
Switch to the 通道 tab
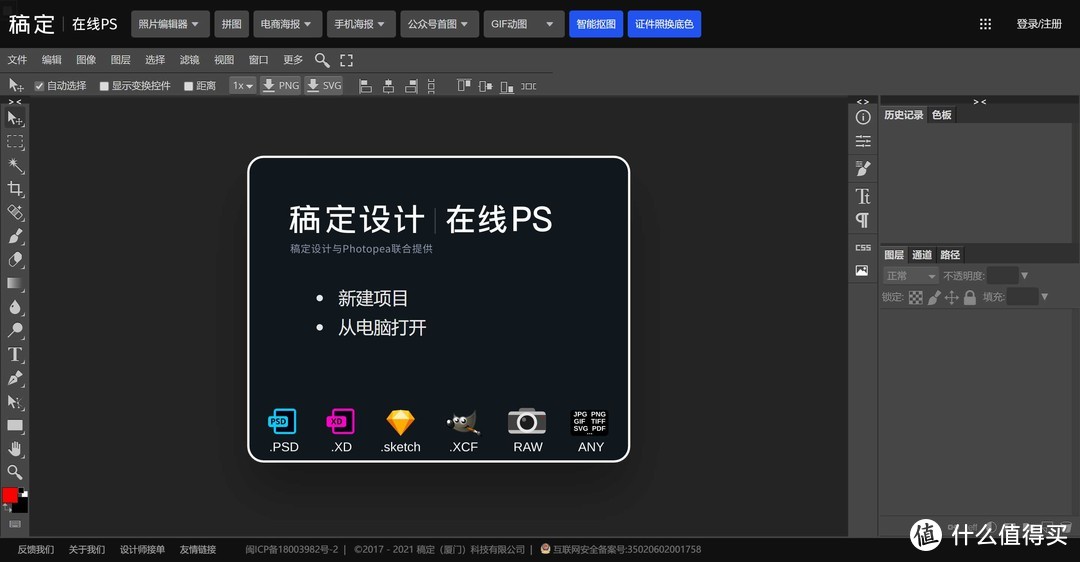(x=922, y=255)
